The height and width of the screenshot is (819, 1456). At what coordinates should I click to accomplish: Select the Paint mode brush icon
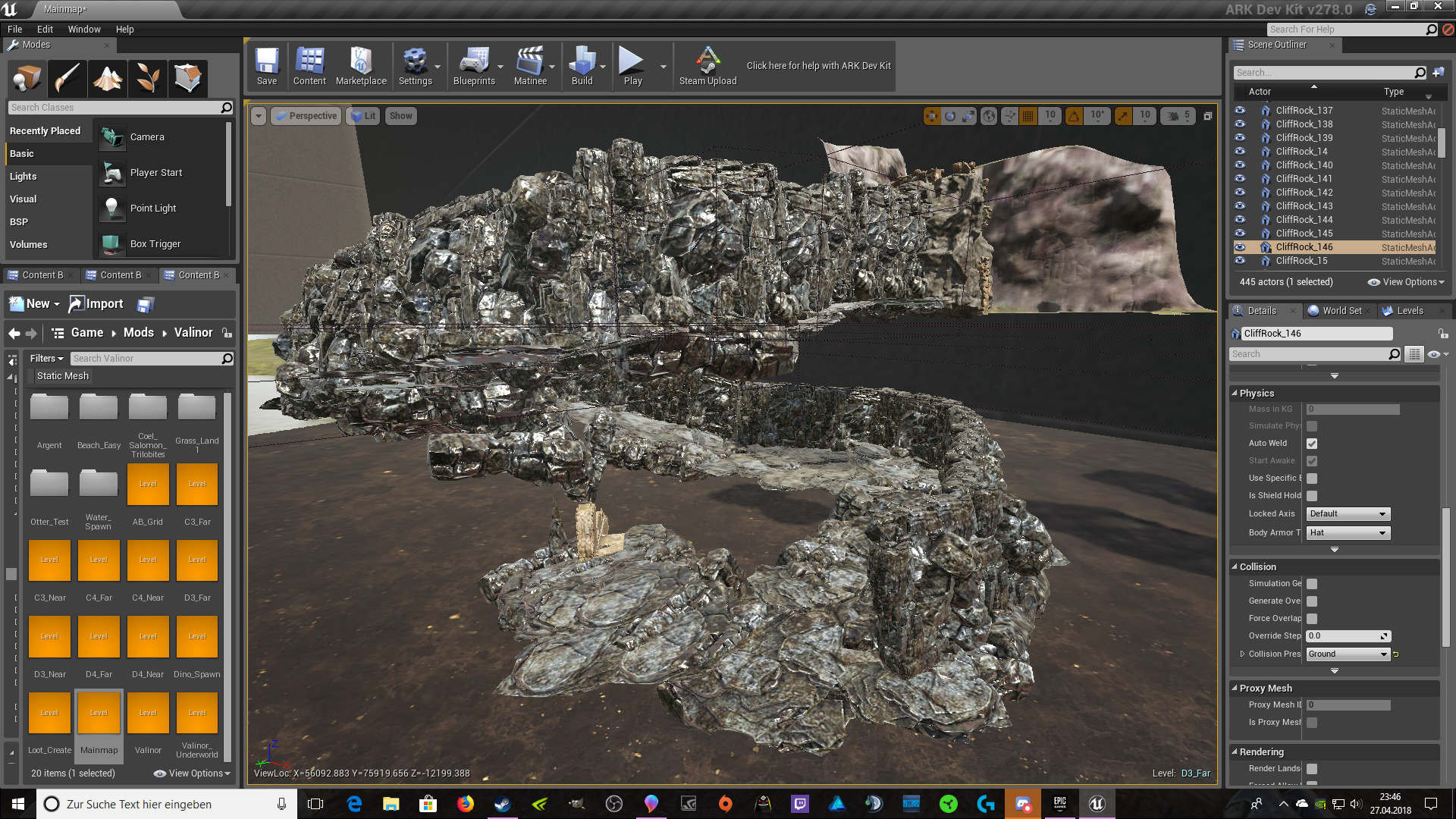(x=67, y=77)
